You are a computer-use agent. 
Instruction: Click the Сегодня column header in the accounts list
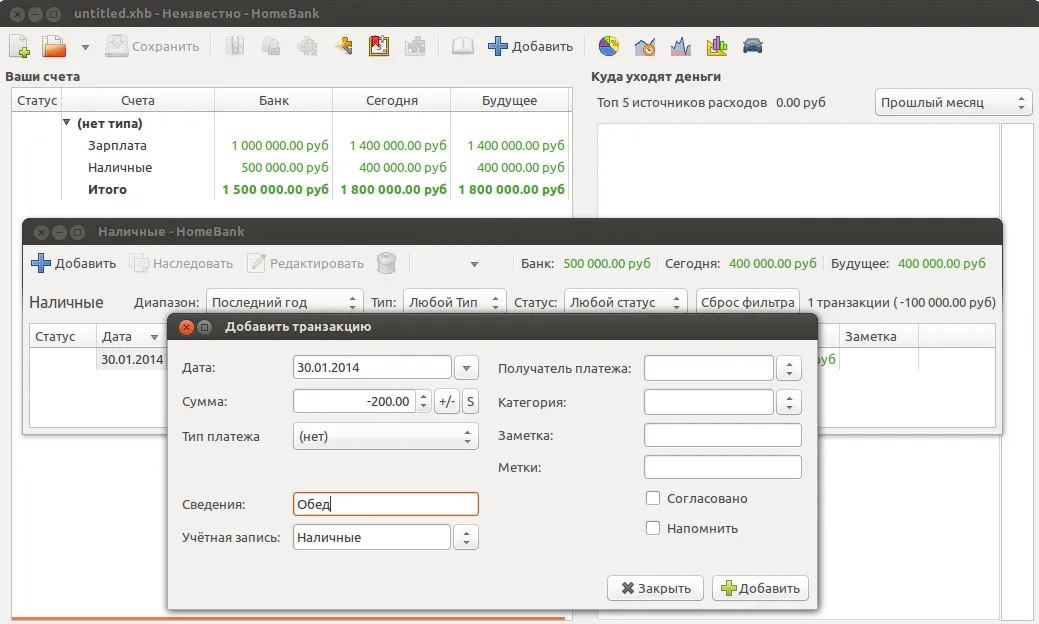point(392,101)
